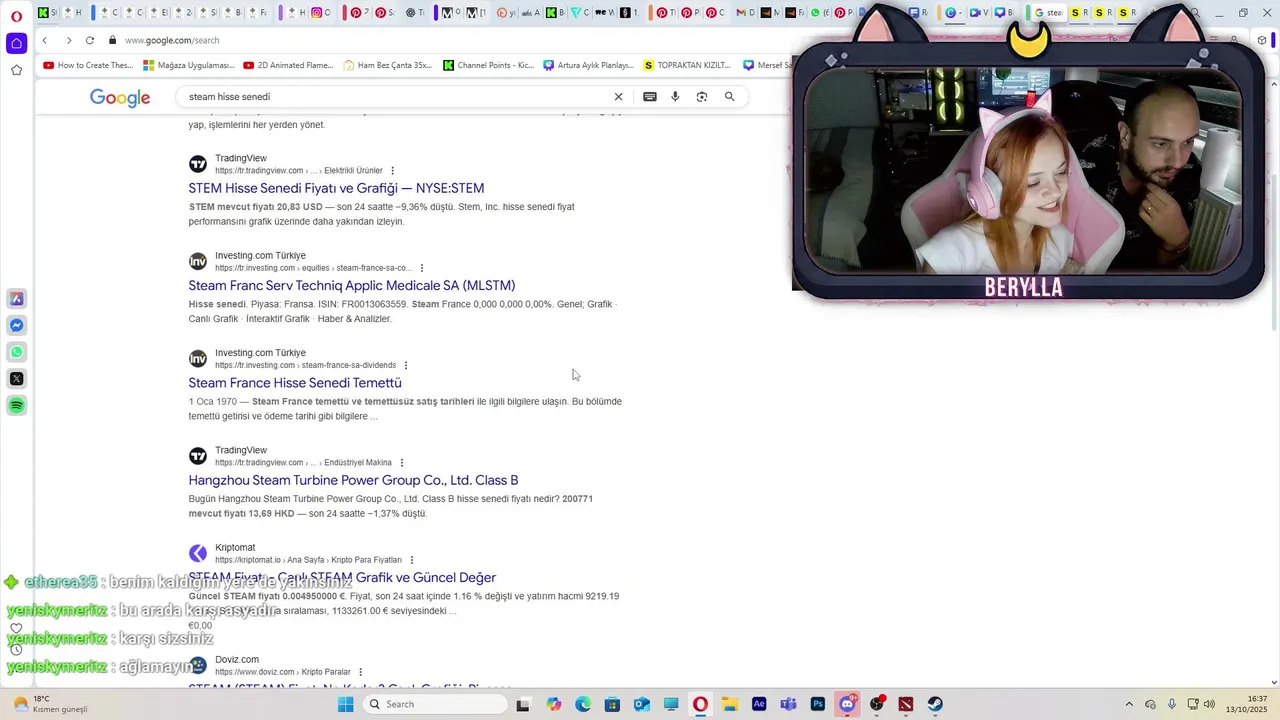Viewport: 1280px width, 720px height.
Task: Focus the browser address bar URL
Action: (172, 40)
